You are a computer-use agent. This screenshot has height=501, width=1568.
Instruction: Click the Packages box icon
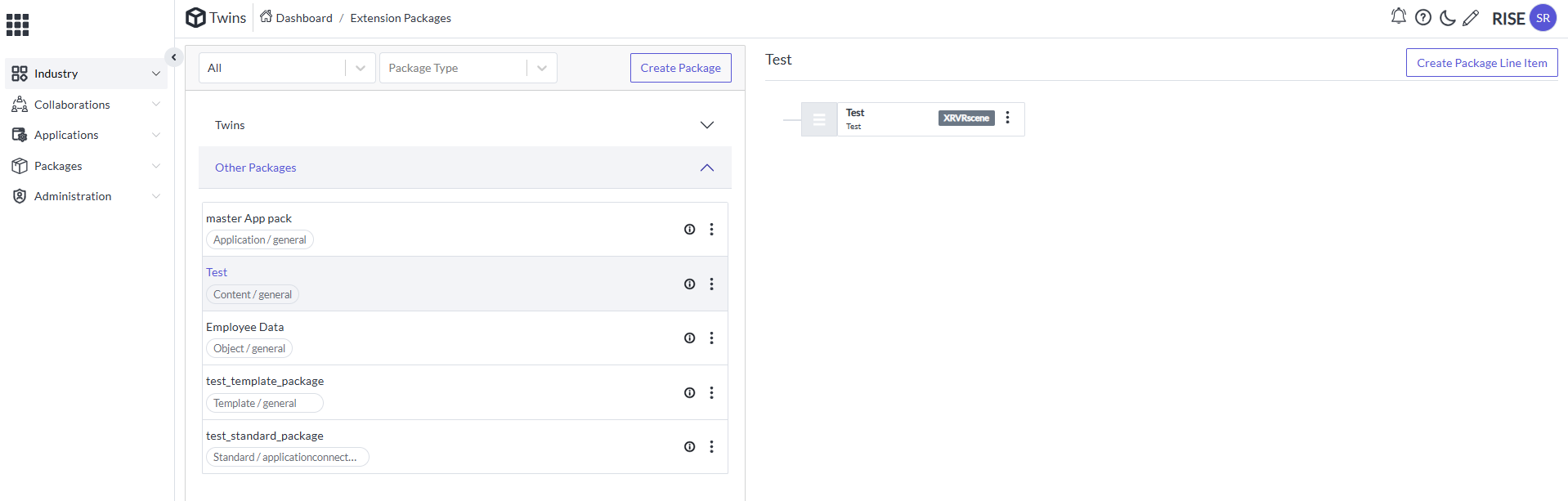point(20,166)
